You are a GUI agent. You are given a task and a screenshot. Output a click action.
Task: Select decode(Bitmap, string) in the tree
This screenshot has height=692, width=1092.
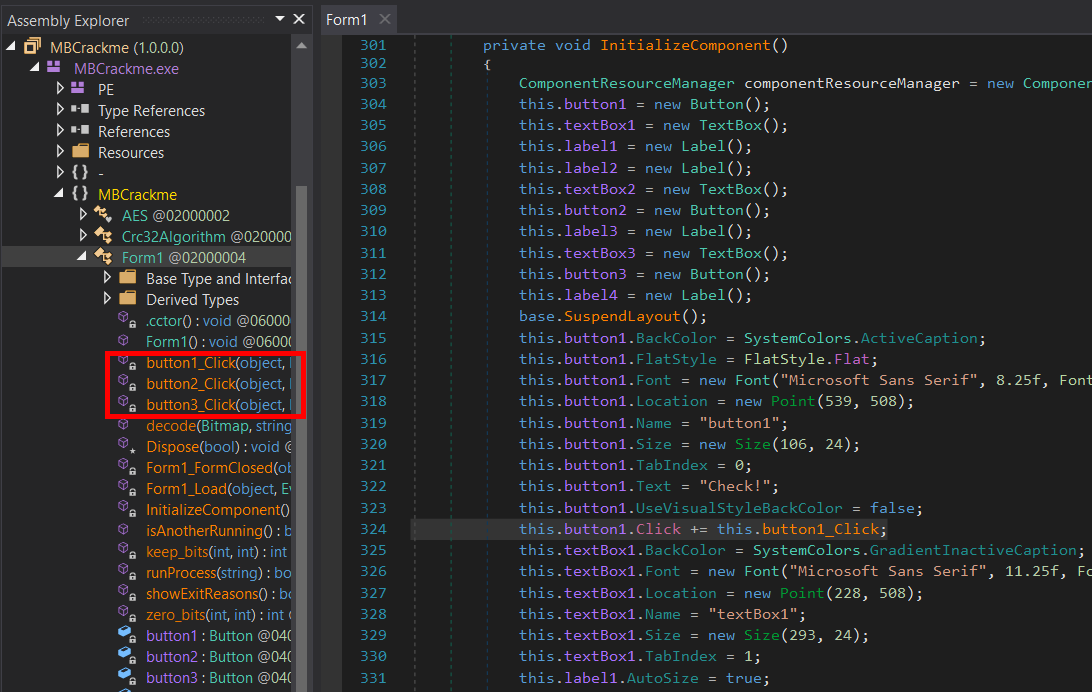point(219,425)
